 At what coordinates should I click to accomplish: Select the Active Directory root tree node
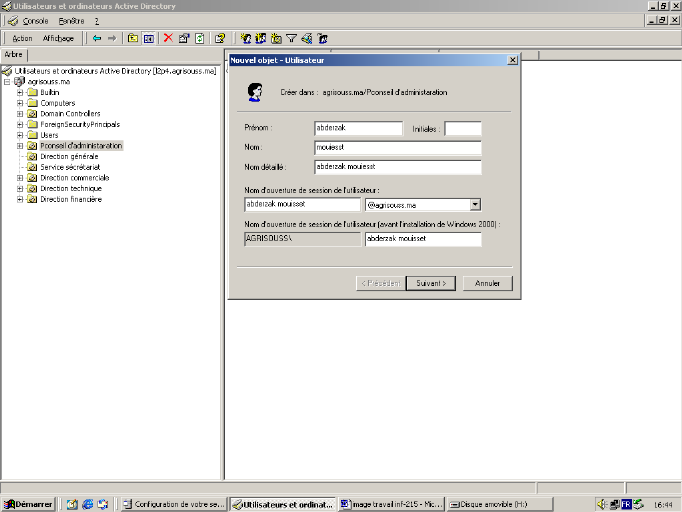point(115,71)
